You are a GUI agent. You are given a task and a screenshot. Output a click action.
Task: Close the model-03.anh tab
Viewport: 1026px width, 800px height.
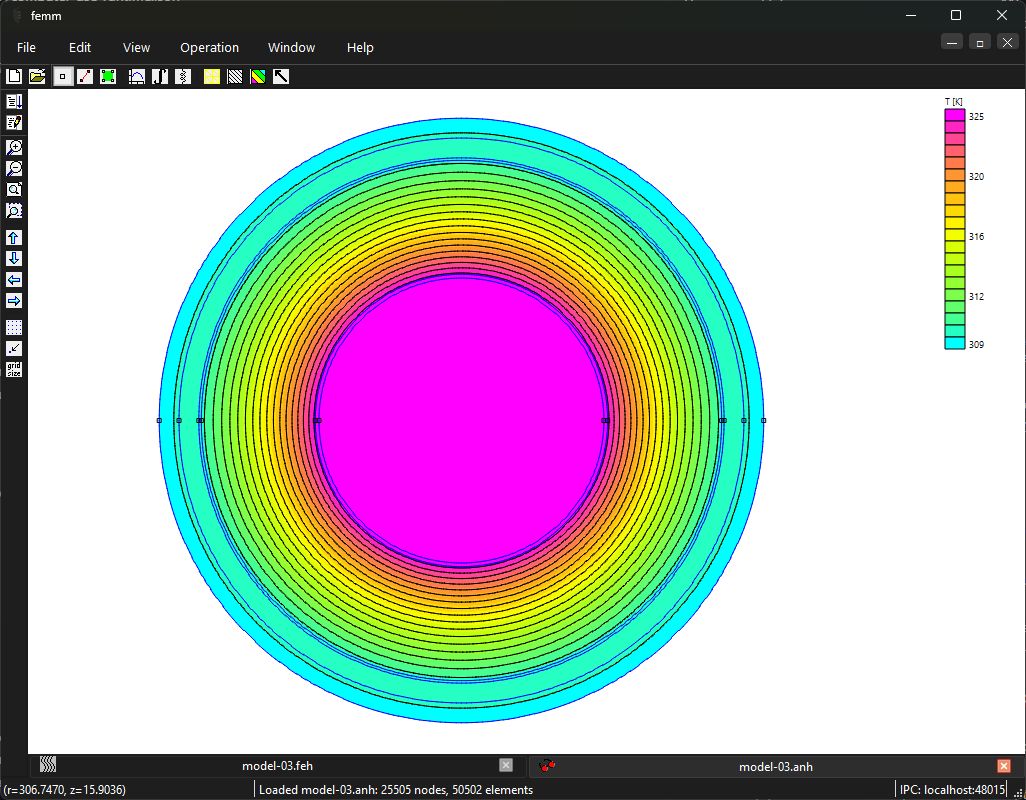click(1004, 765)
